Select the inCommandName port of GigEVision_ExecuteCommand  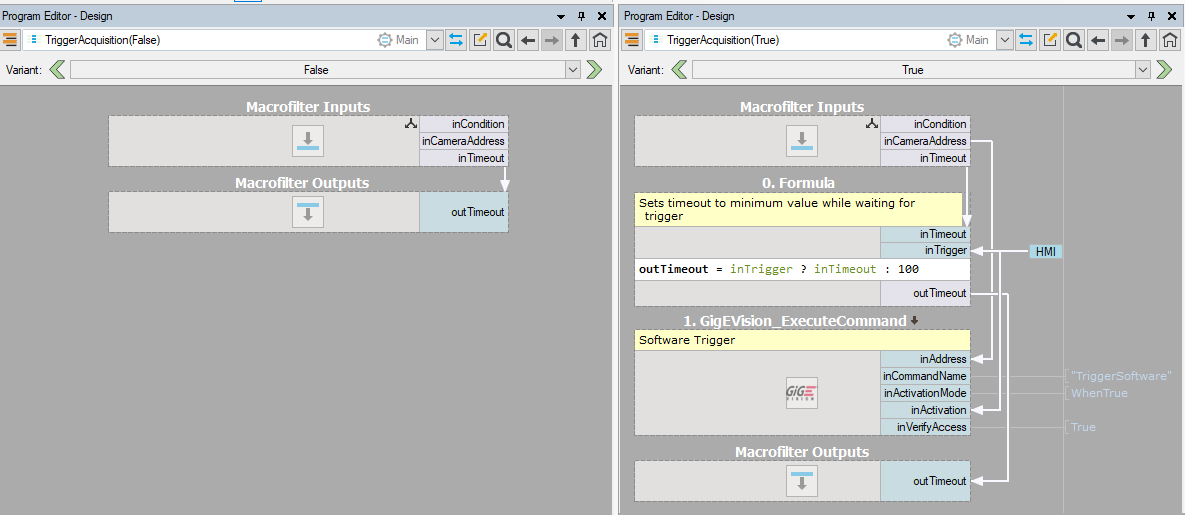pyautogui.click(x=924, y=376)
